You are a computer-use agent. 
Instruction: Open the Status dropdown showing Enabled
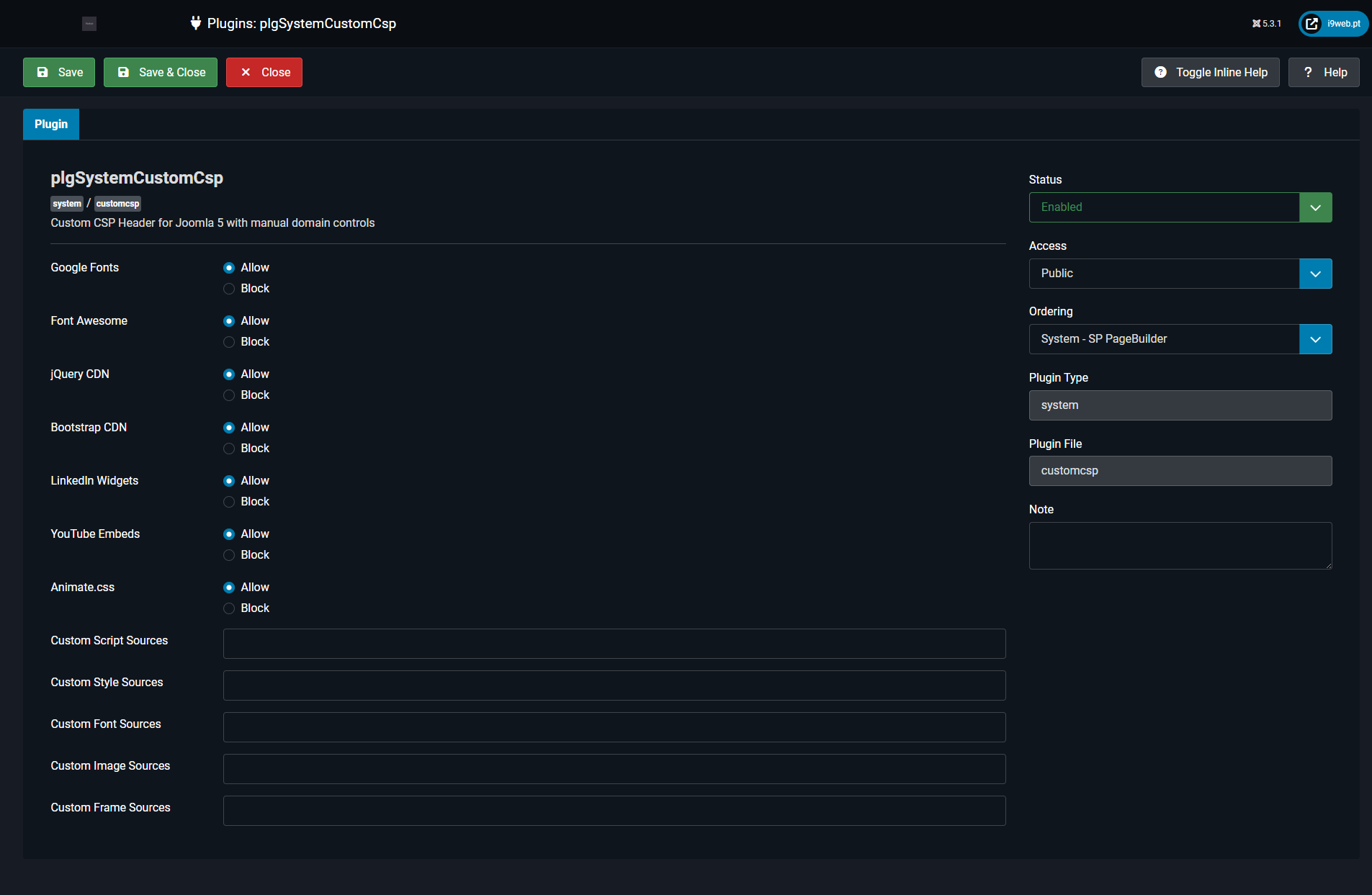pos(1180,207)
